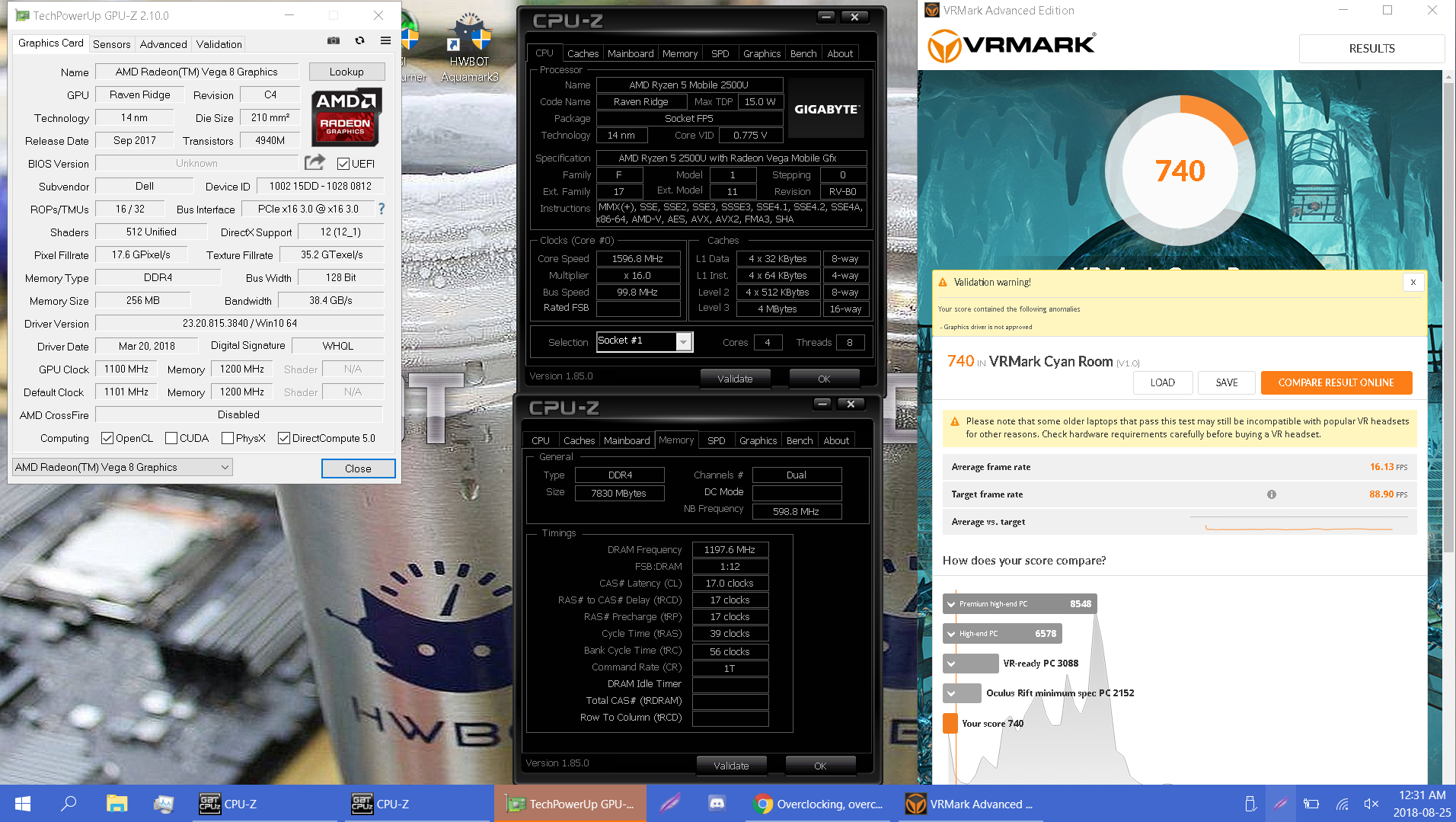
Task: Click VRMark RESULTS button
Action: [1371, 48]
